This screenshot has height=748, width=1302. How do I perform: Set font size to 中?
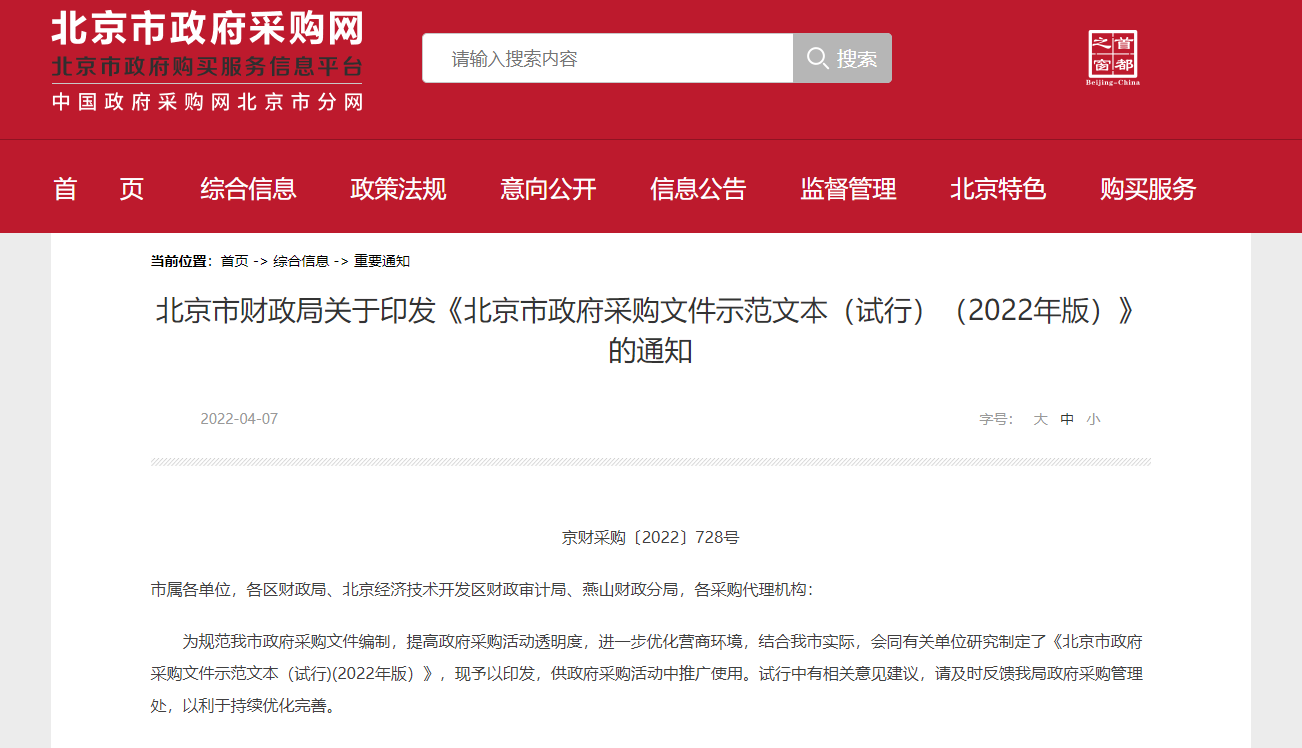[1067, 419]
